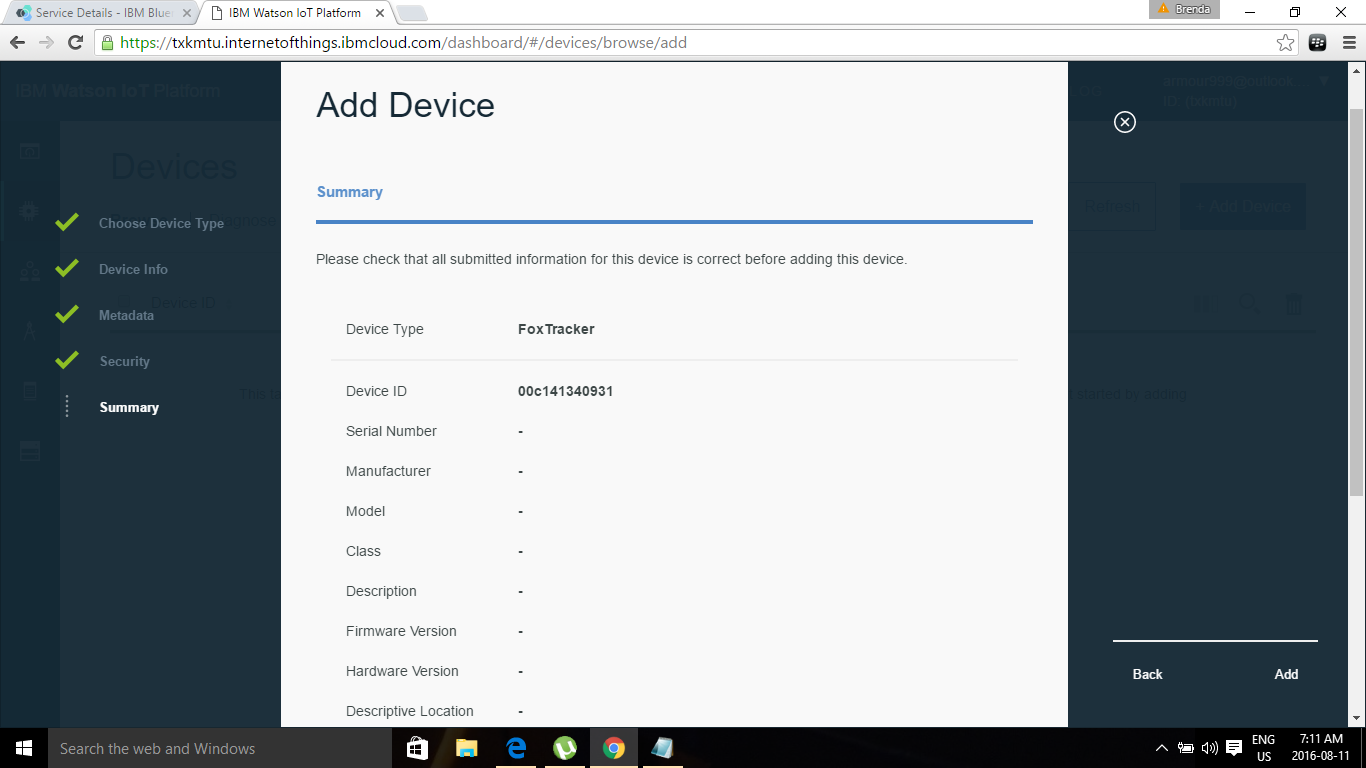The image size is (1366, 768).
Task: Click the dimmed trash icon in Devices page
Action: [1294, 304]
